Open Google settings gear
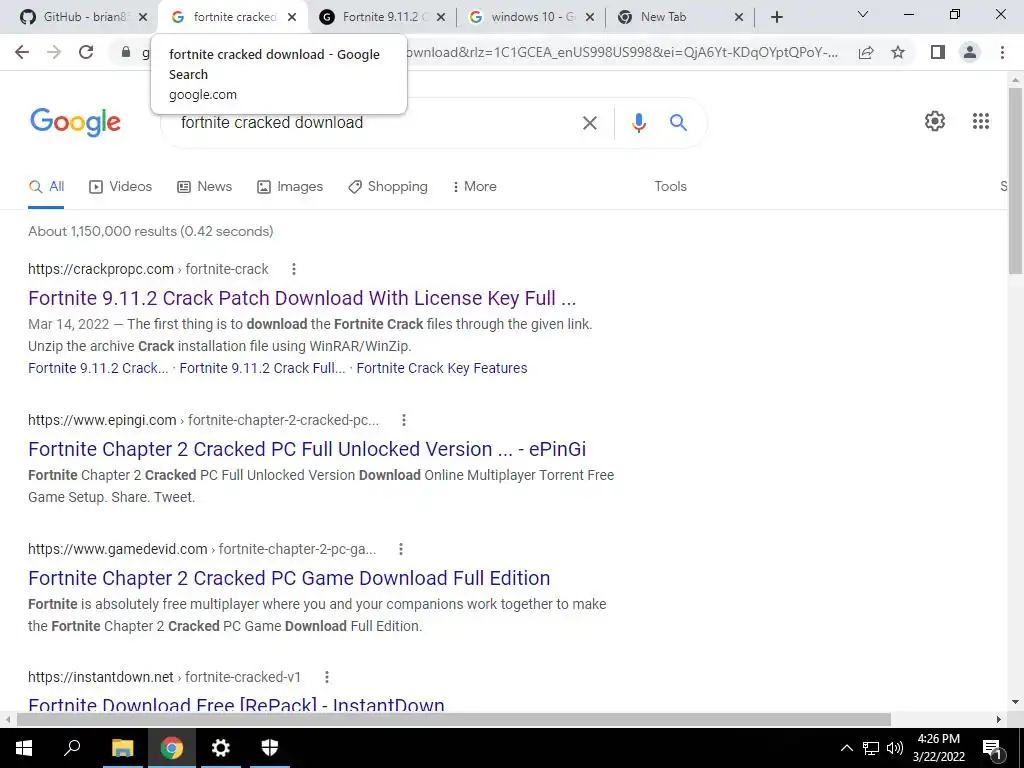 coord(935,121)
